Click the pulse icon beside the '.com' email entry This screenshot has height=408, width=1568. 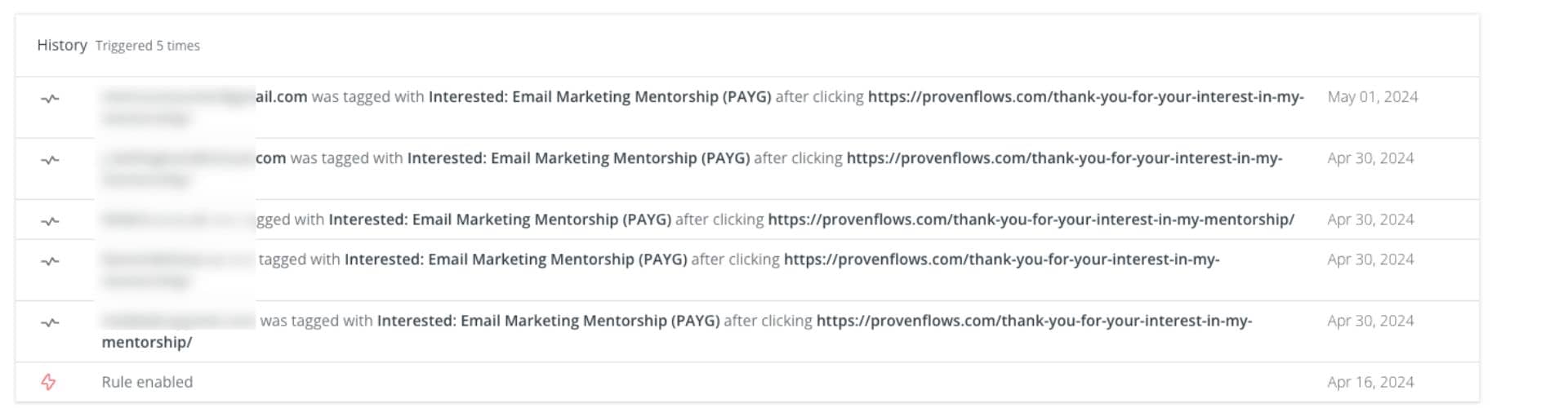tap(50, 160)
